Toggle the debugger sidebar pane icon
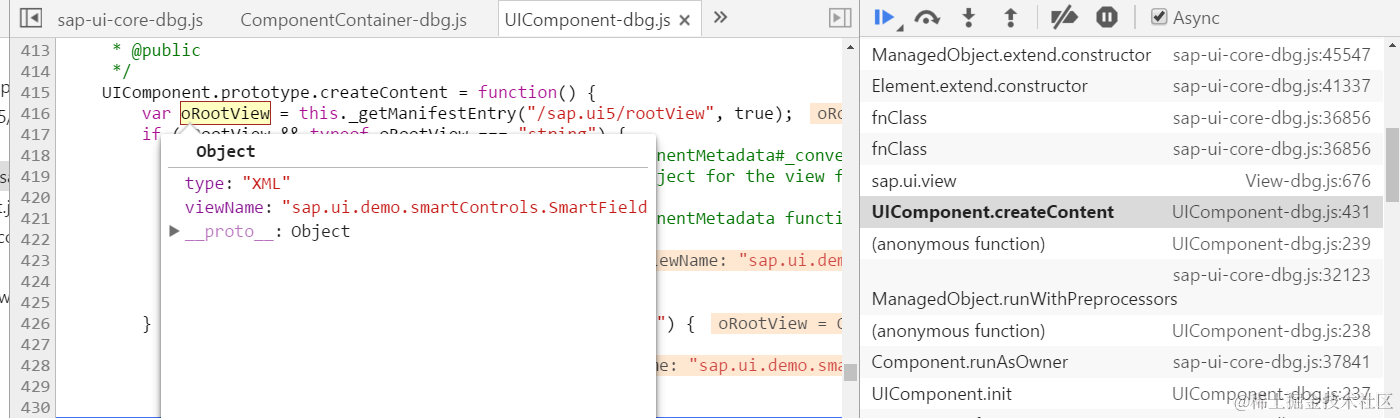The height and width of the screenshot is (418, 1400). coord(840,18)
